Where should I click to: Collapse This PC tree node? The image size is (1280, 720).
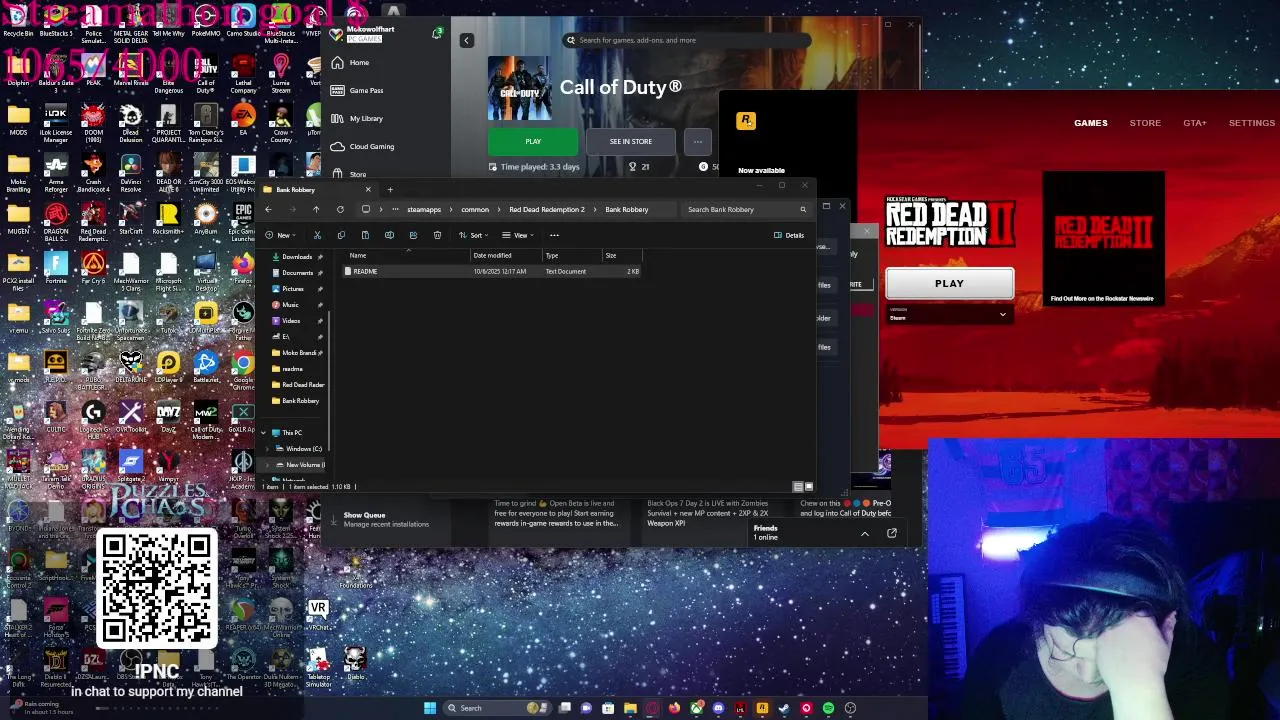pos(264,433)
